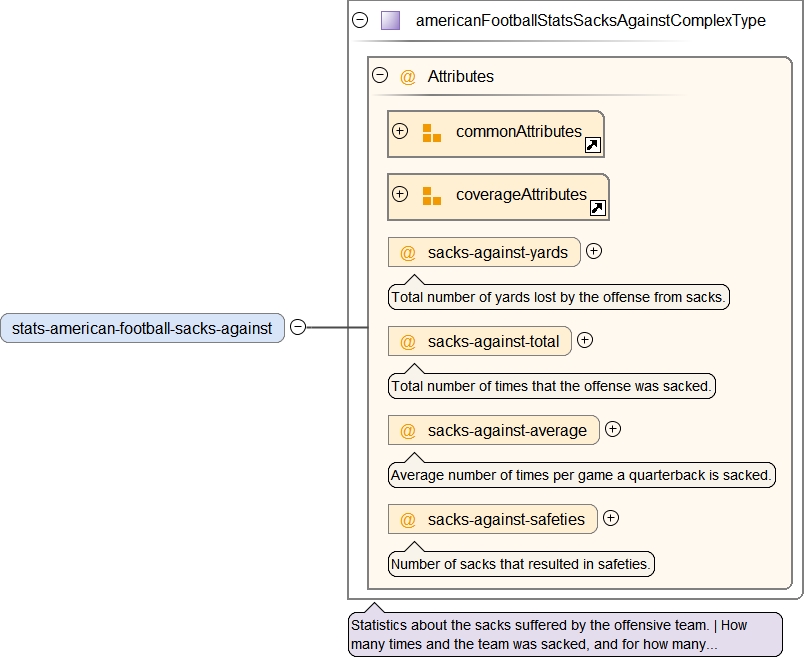Expand the sacks-against-average attribute
The width and height of the screenshot is (805, 660).
coord(613,429)
